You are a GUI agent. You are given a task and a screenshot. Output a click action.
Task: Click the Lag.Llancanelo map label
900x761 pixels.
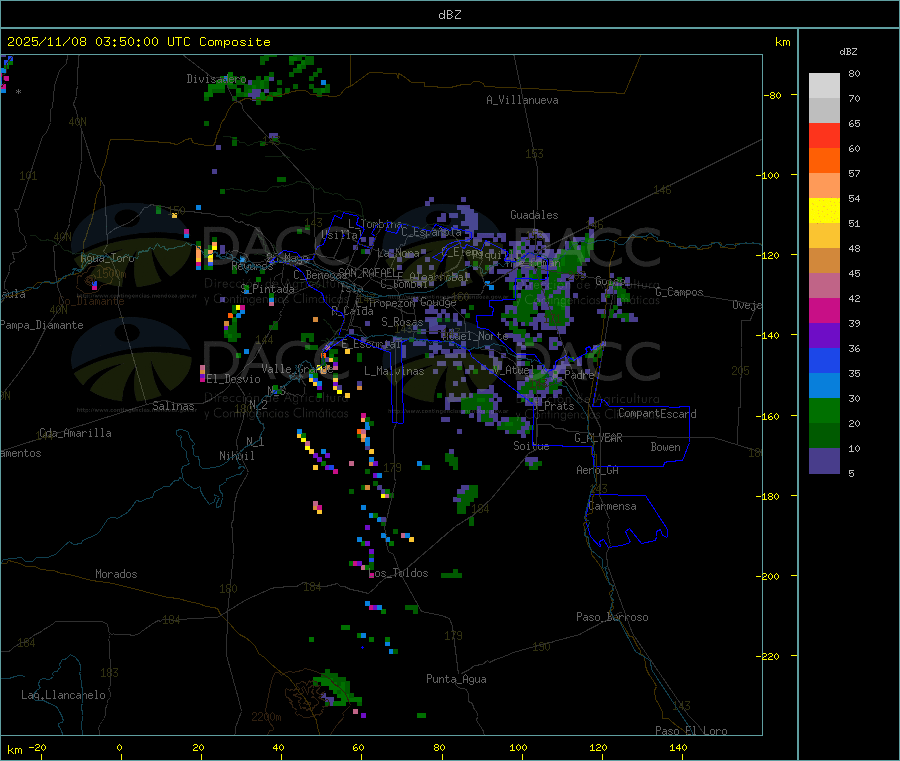coord(63,695)
